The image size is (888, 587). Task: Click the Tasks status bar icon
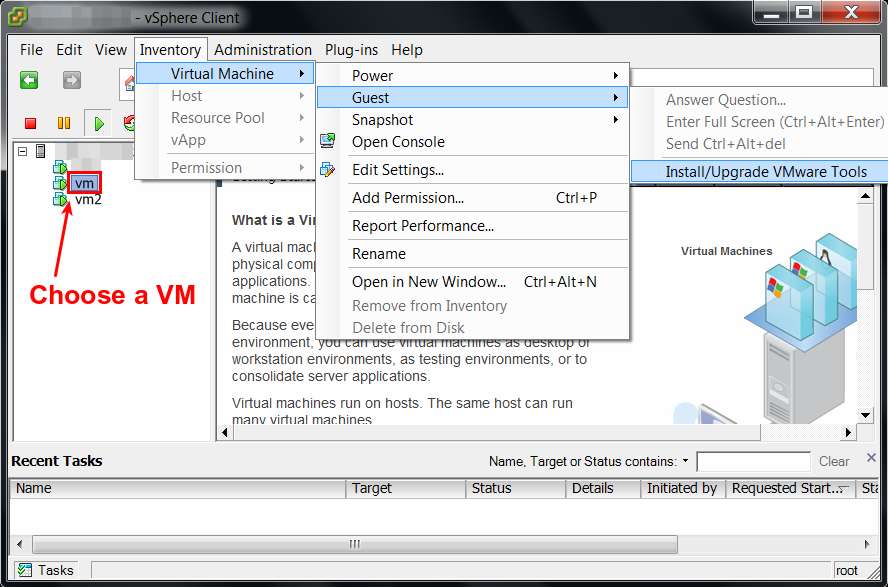click(x=24, y=569)
